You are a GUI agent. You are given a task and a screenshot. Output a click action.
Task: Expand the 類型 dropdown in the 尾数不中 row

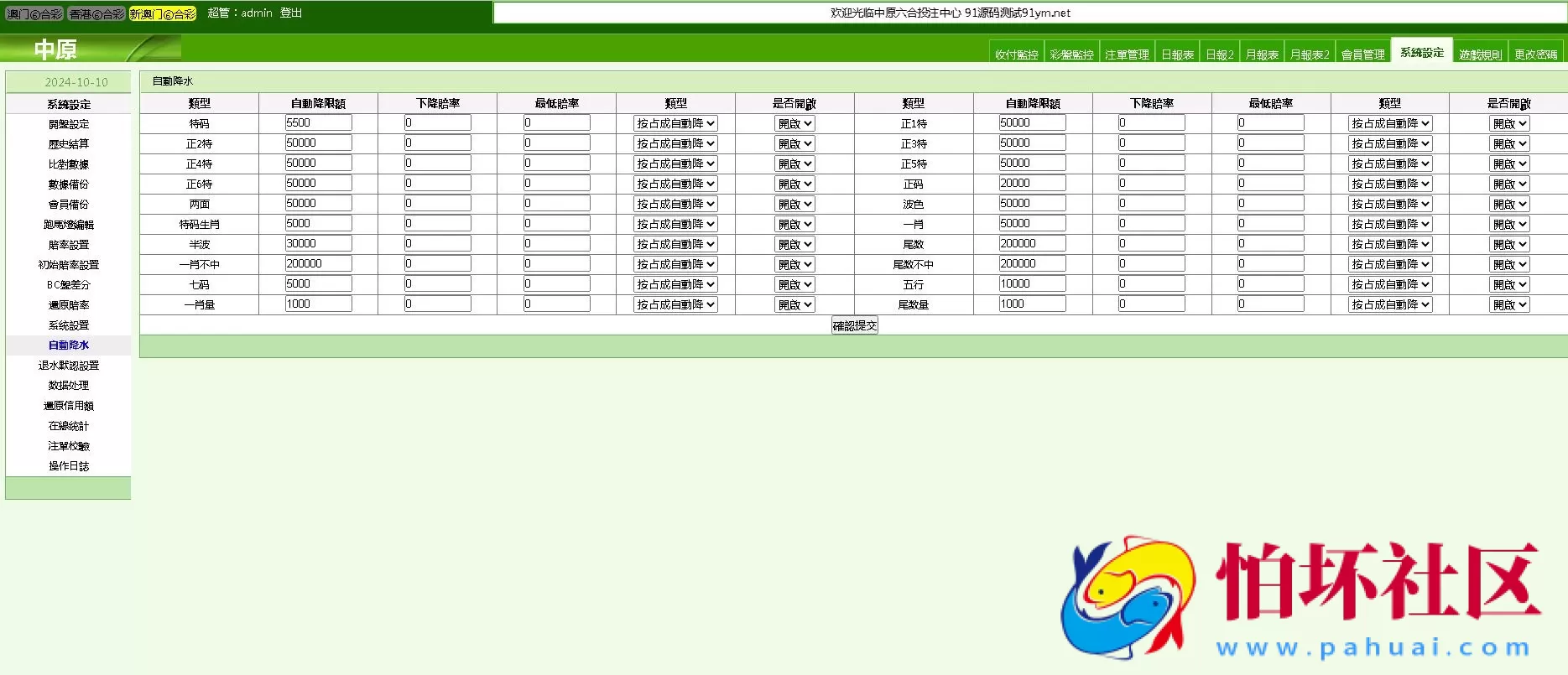[1389, 264]
